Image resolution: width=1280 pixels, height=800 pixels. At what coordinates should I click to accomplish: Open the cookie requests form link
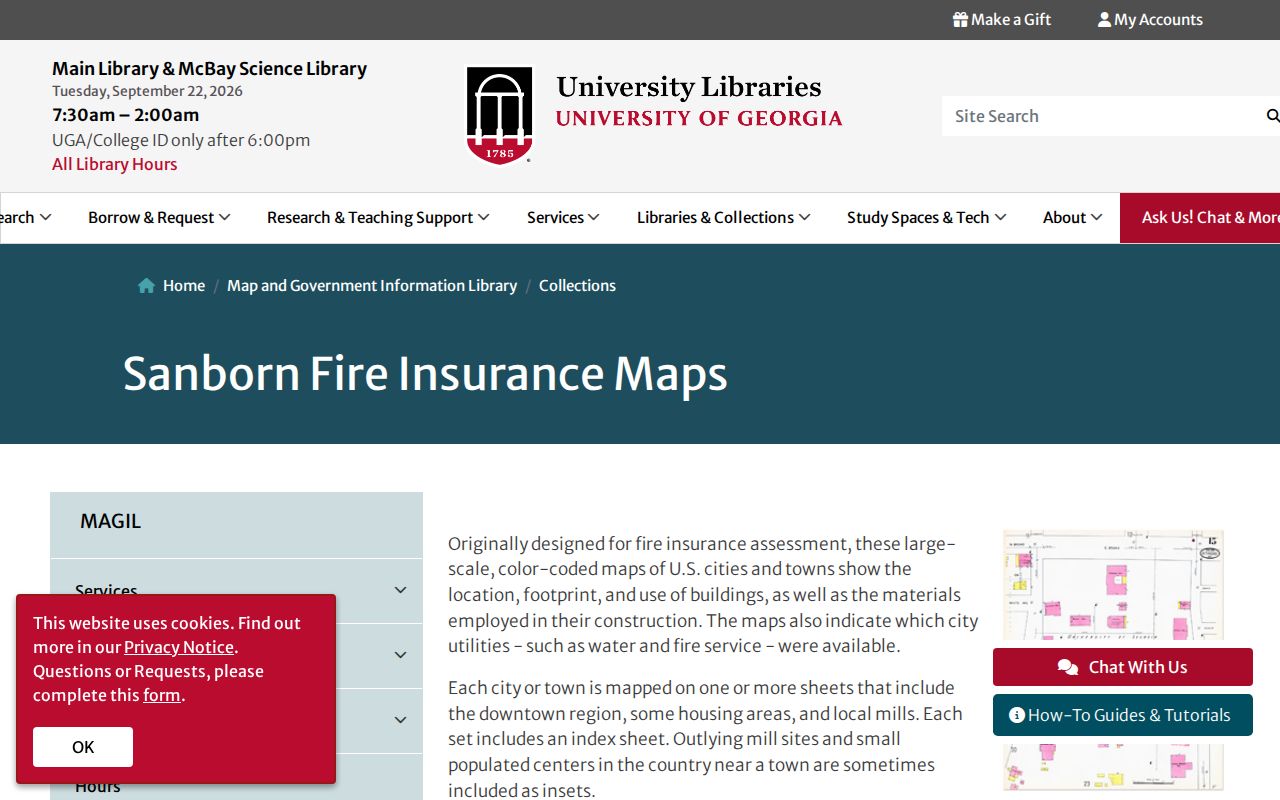161,695
